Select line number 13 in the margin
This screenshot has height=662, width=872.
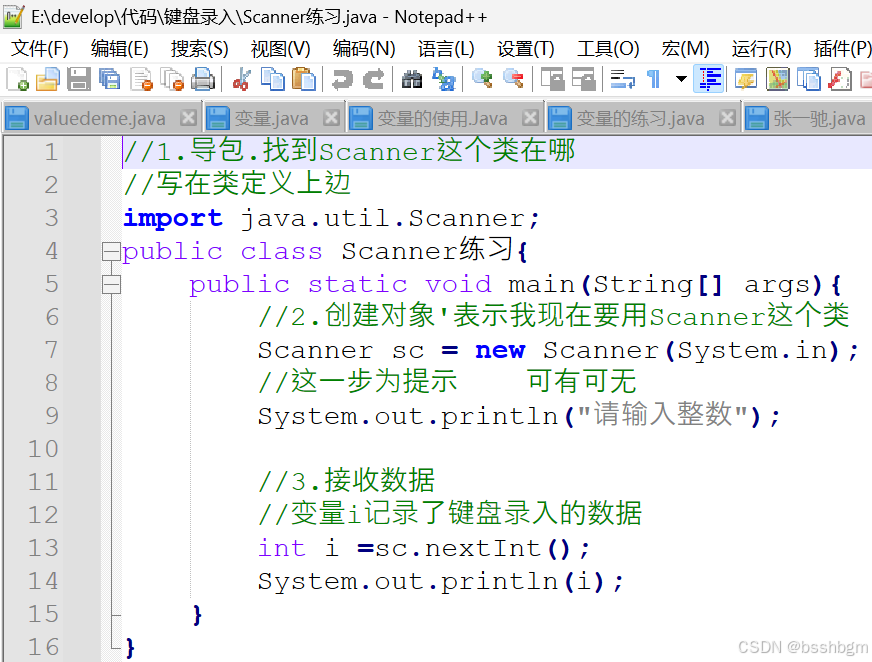coord(42,548)
